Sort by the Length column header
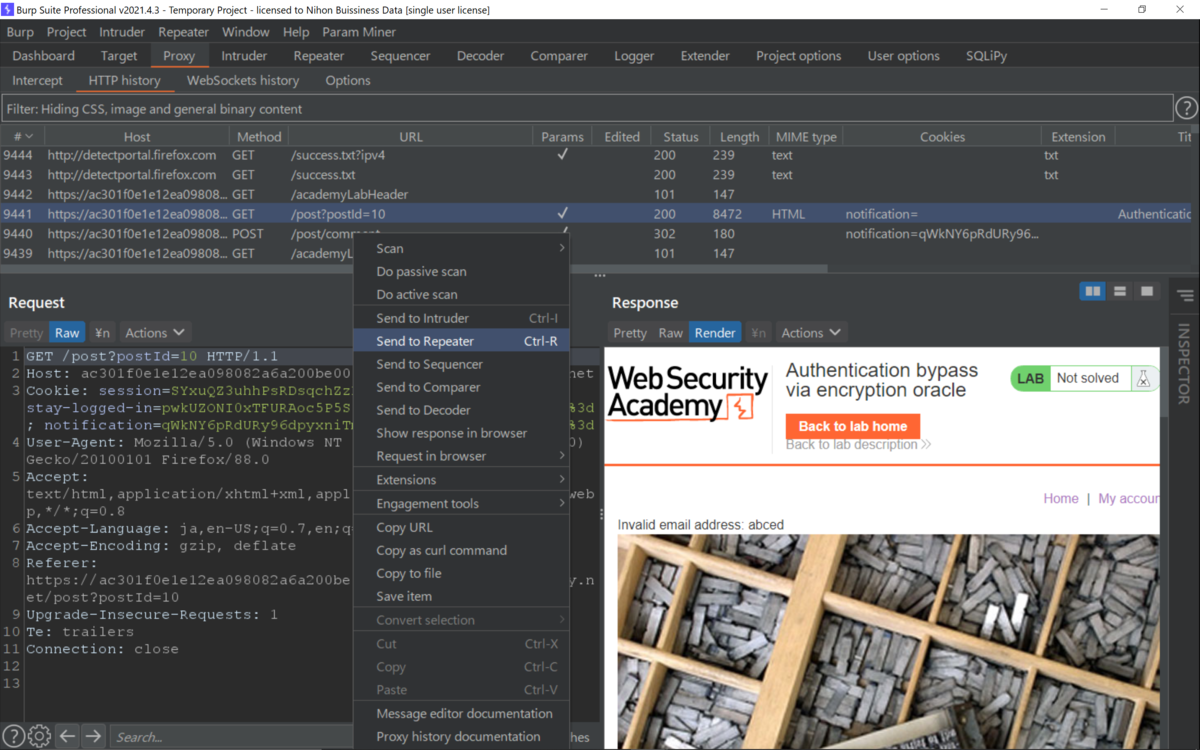 click(x=739, y=137)
